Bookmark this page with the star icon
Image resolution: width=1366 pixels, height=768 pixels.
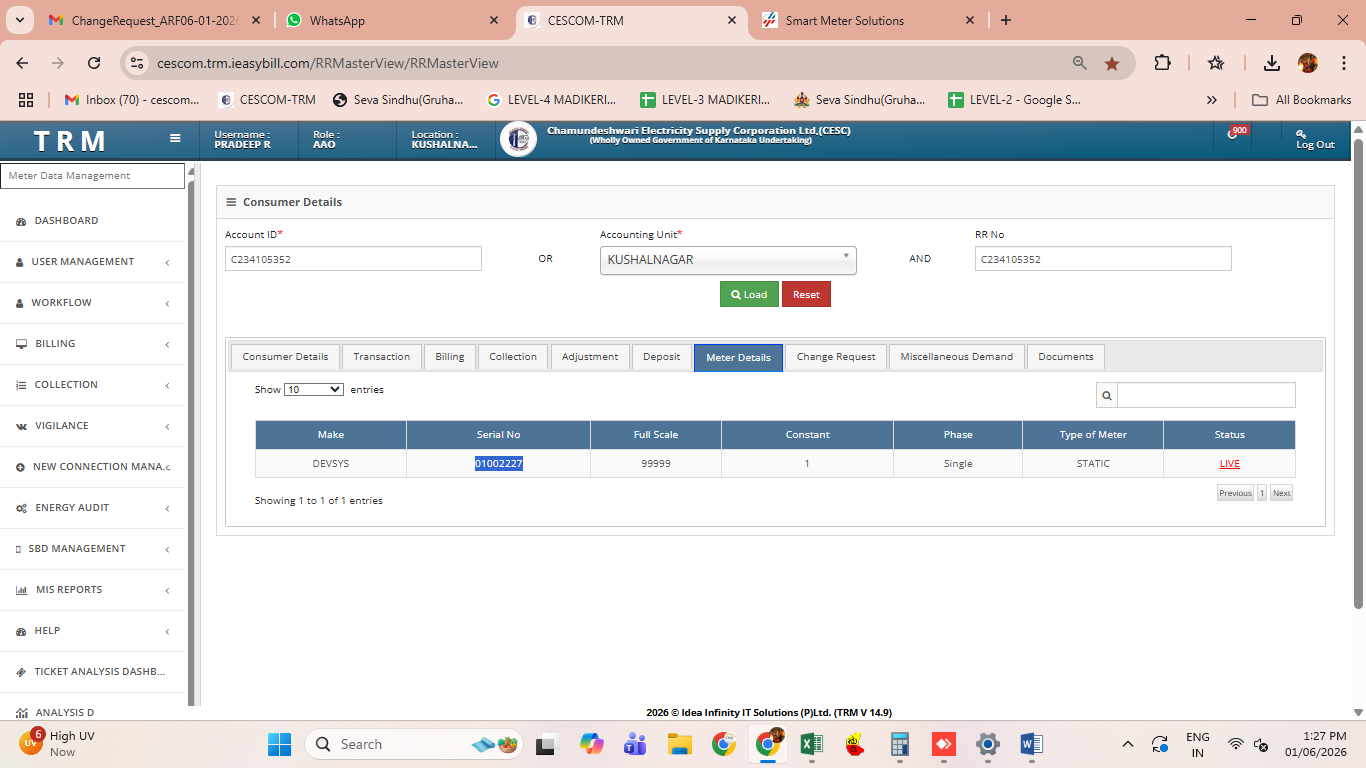pyautogui.click(x=1111, y=63)
